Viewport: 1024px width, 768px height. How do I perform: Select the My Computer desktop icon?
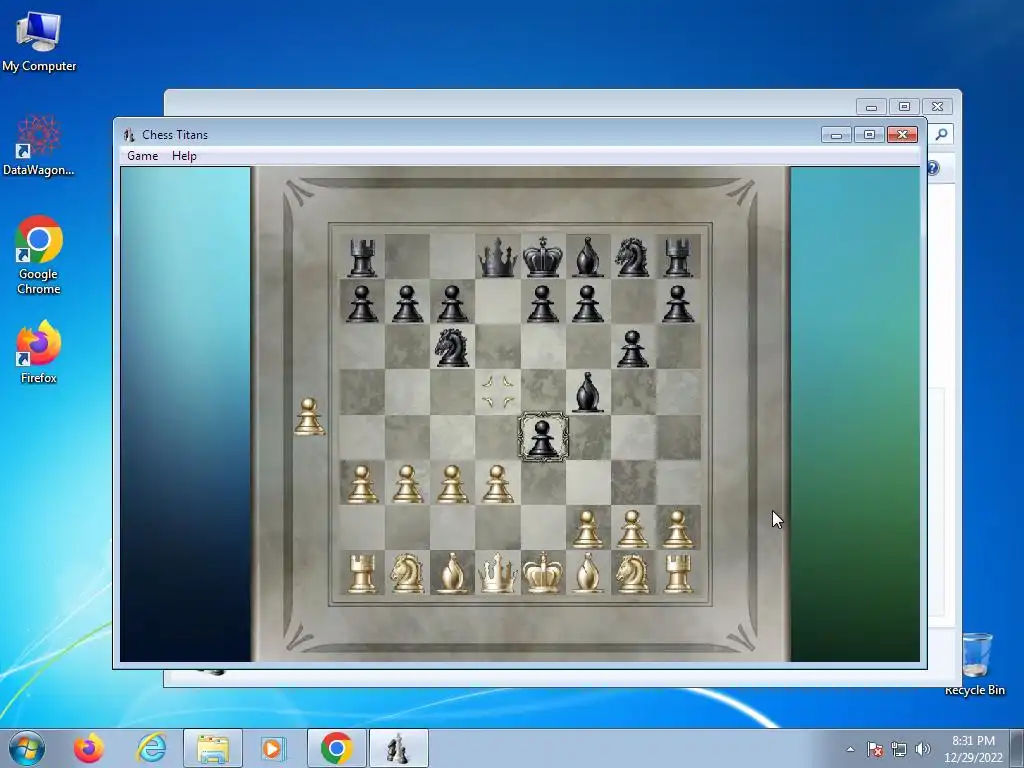tap(39, 41)
